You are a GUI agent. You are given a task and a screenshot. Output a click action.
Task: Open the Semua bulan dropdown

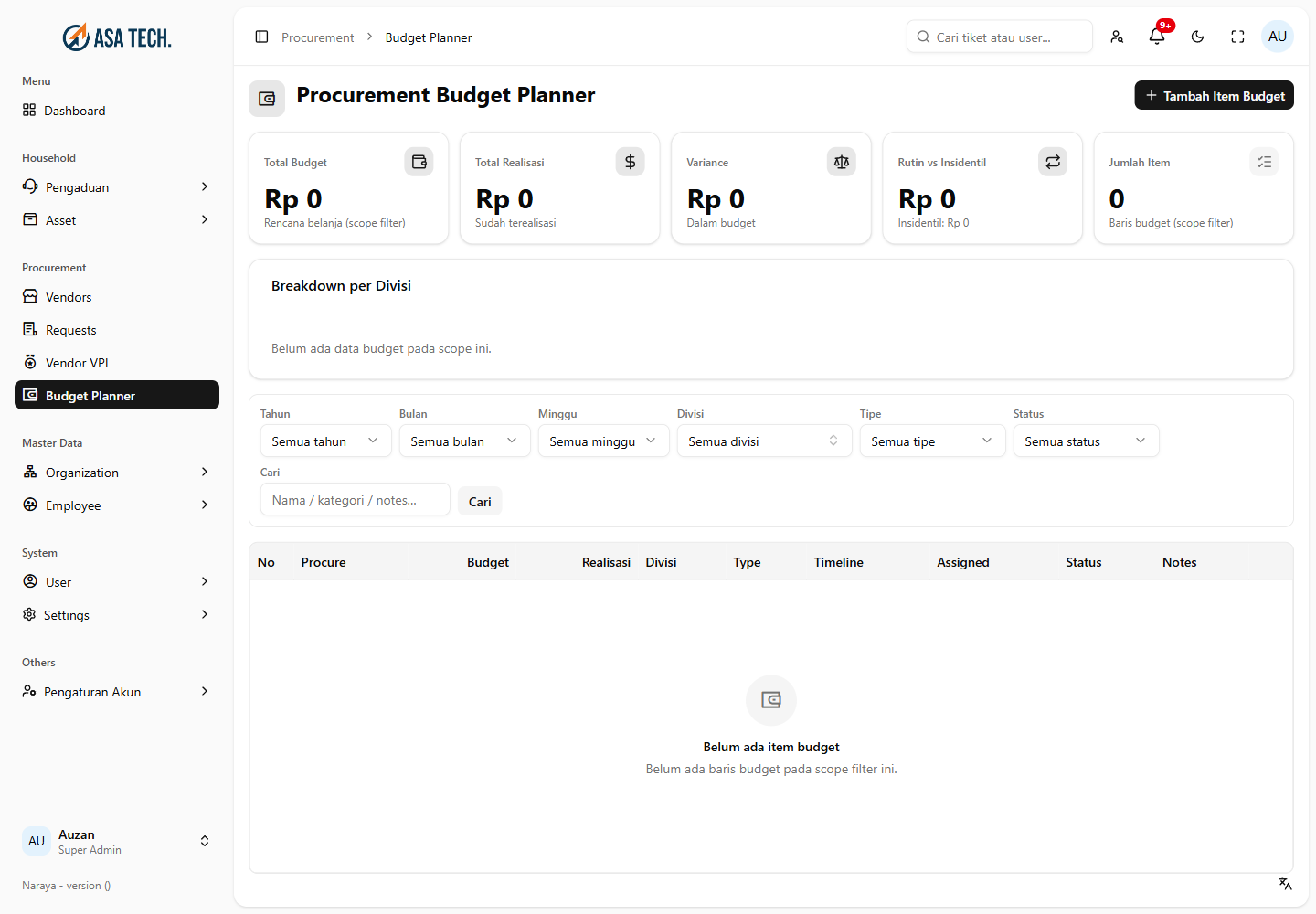(x=464, y=441)
